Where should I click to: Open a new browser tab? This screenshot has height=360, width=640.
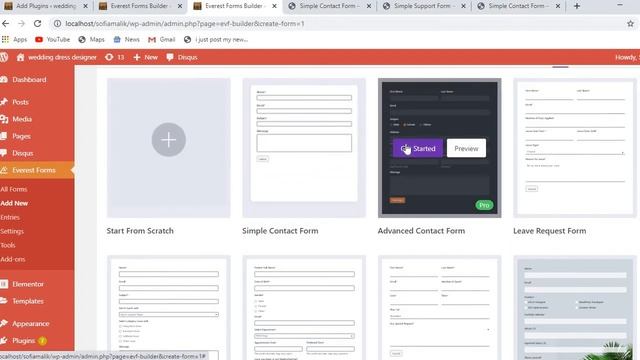(x=577, y=6)
